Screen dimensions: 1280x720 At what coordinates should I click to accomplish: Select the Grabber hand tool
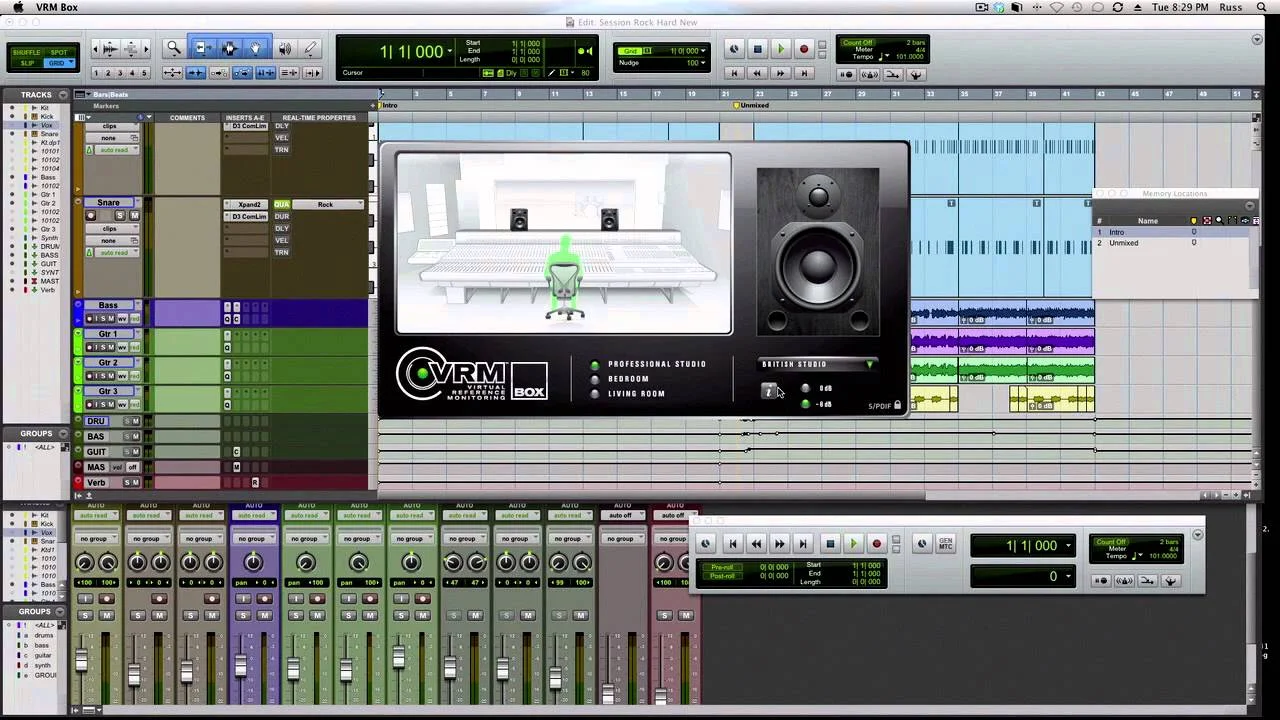[256, 48]
